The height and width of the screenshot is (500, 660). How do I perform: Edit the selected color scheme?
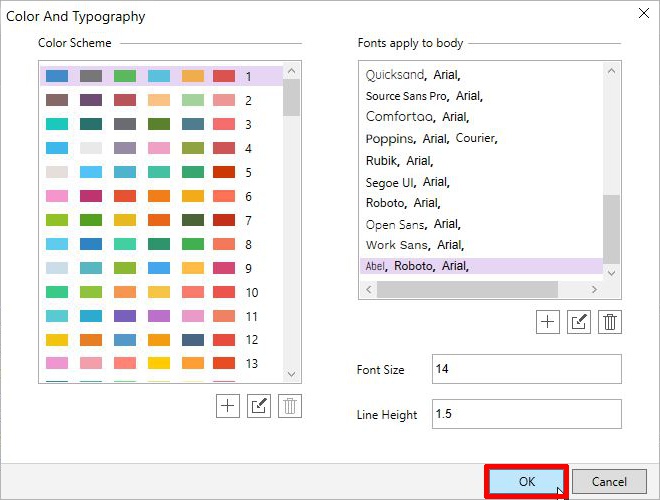[259, 406]
